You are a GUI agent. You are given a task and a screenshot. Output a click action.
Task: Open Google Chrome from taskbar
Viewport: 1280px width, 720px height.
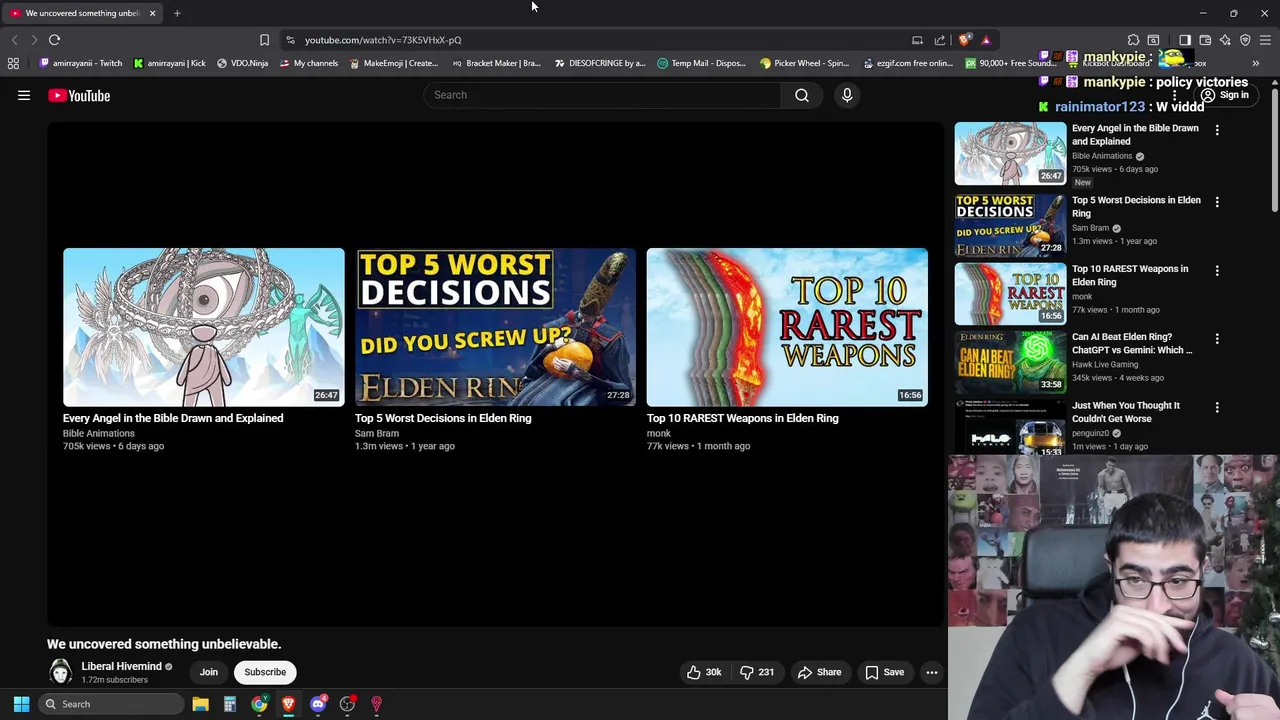pyautogui.click(x=259, y=704)
